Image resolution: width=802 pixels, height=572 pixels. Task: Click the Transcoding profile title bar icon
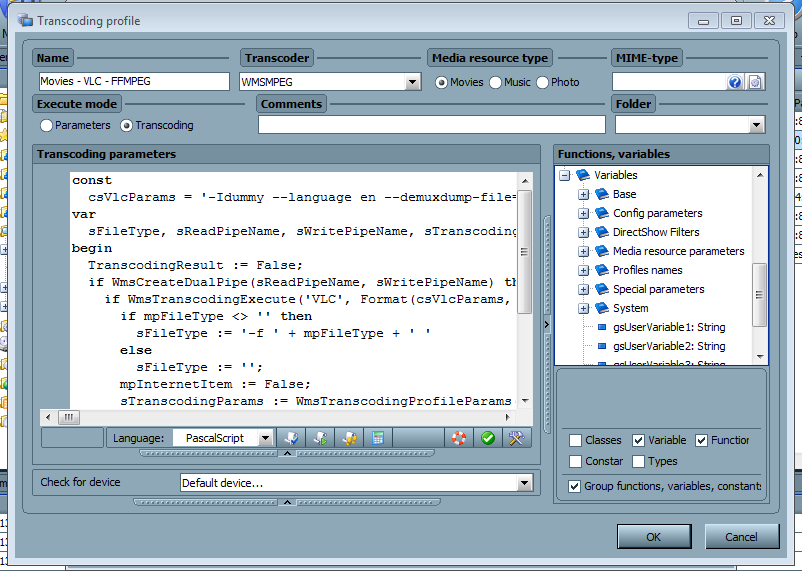[25, 20]
